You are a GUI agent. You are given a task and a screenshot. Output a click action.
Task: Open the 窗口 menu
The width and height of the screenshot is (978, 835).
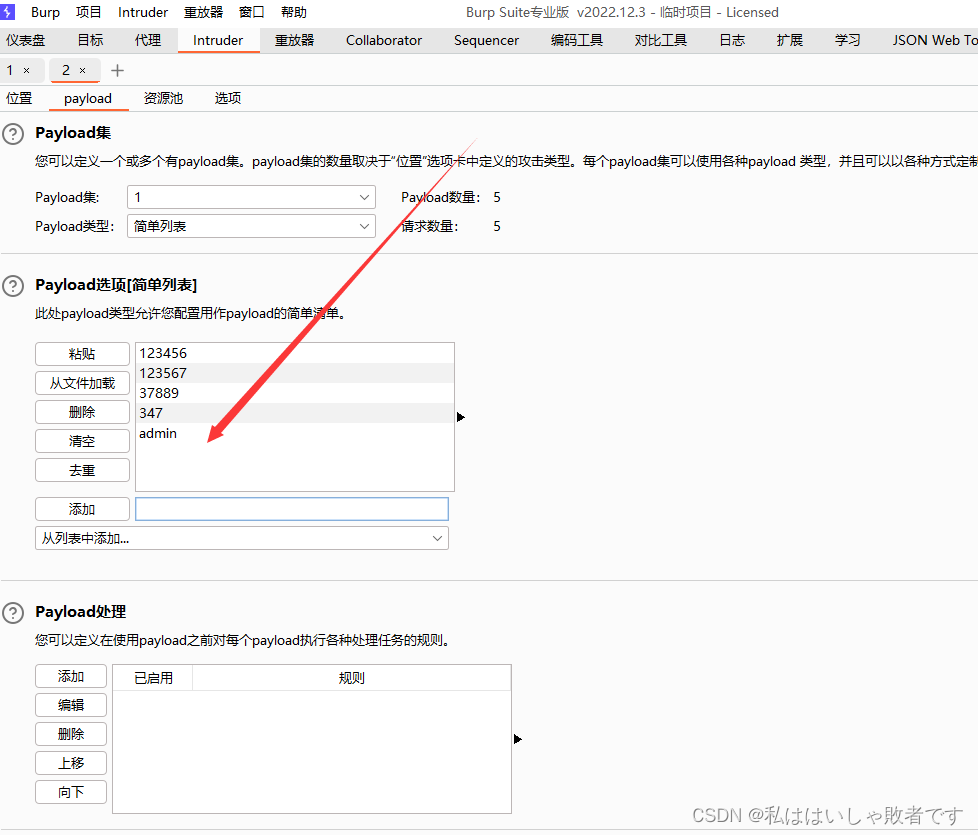click(x=252, y=12)
